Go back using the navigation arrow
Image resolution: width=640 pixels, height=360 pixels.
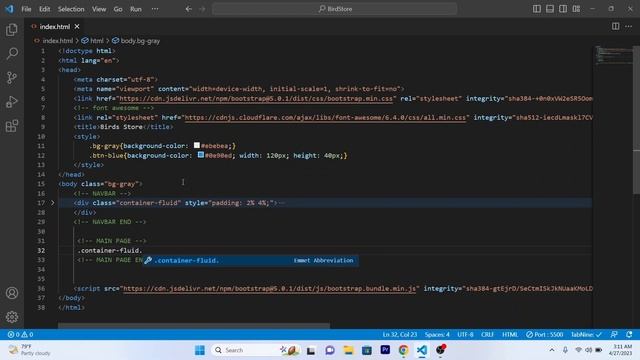[x=189, y=9]
